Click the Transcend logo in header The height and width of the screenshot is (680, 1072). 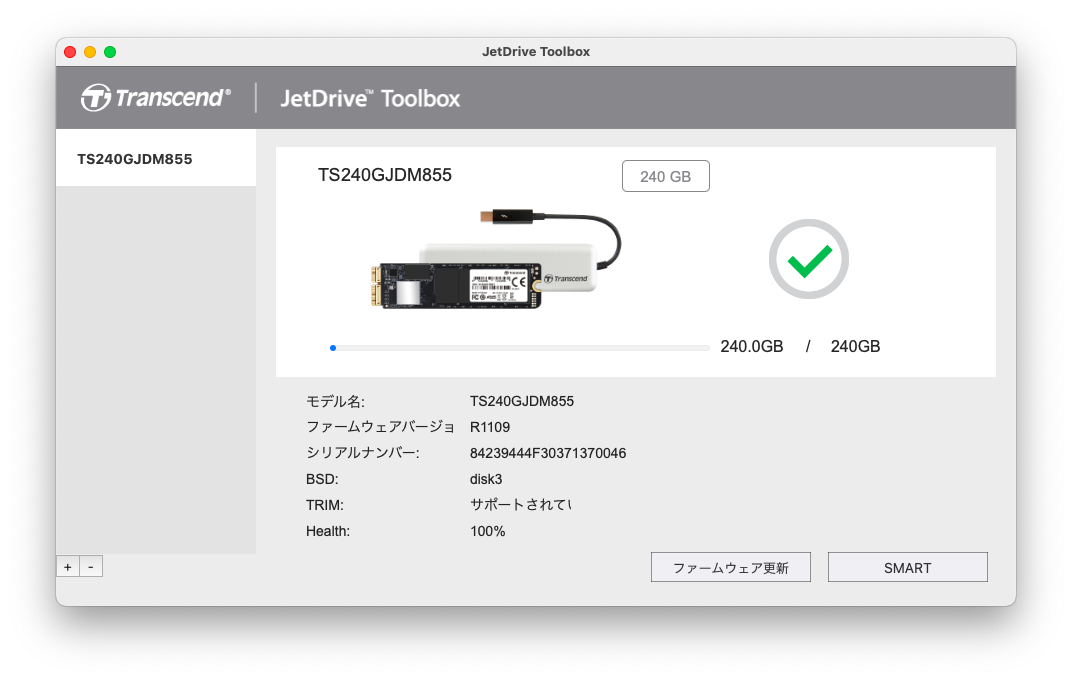(x=156, y=98)
